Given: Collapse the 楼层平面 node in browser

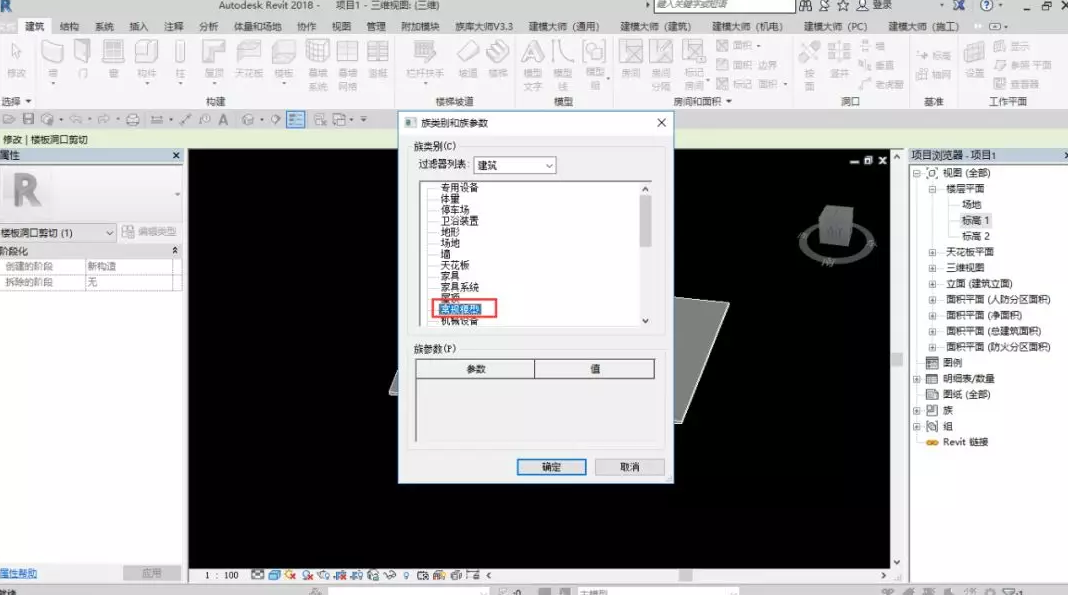Looking at the screenshot, I should click(x=932, y=189).
